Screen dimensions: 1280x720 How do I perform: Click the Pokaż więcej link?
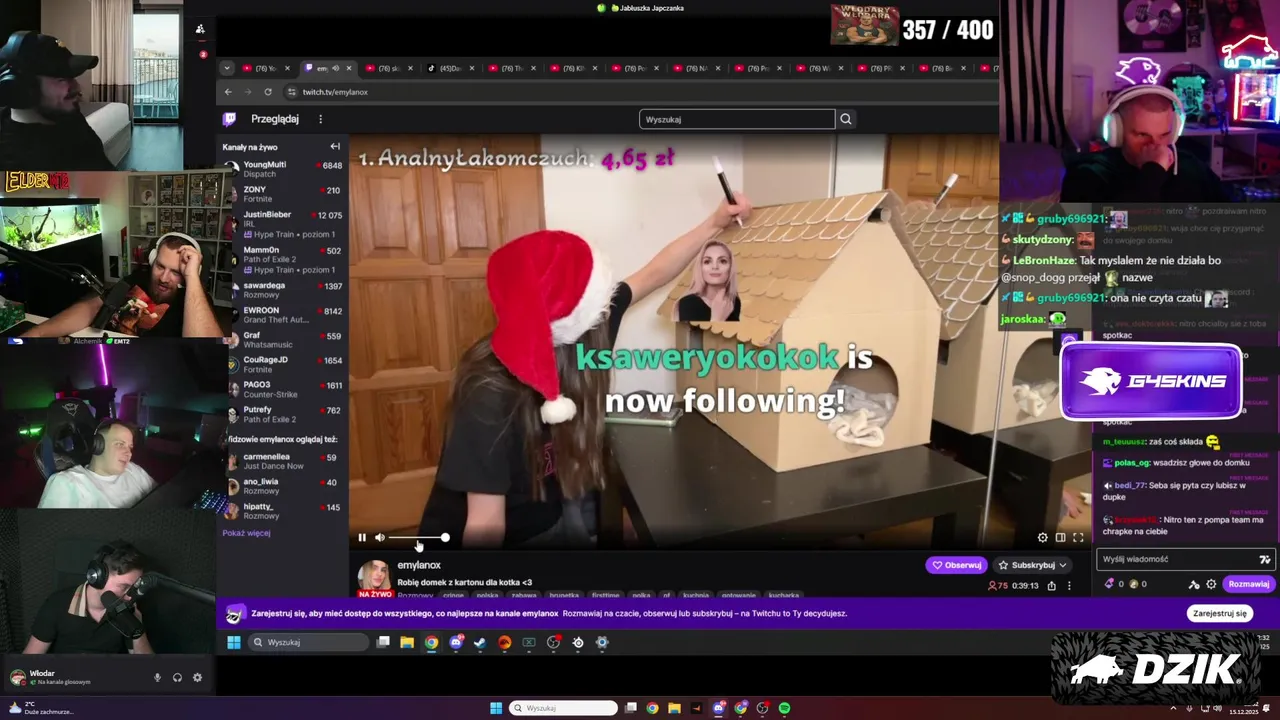pos(246,533)
